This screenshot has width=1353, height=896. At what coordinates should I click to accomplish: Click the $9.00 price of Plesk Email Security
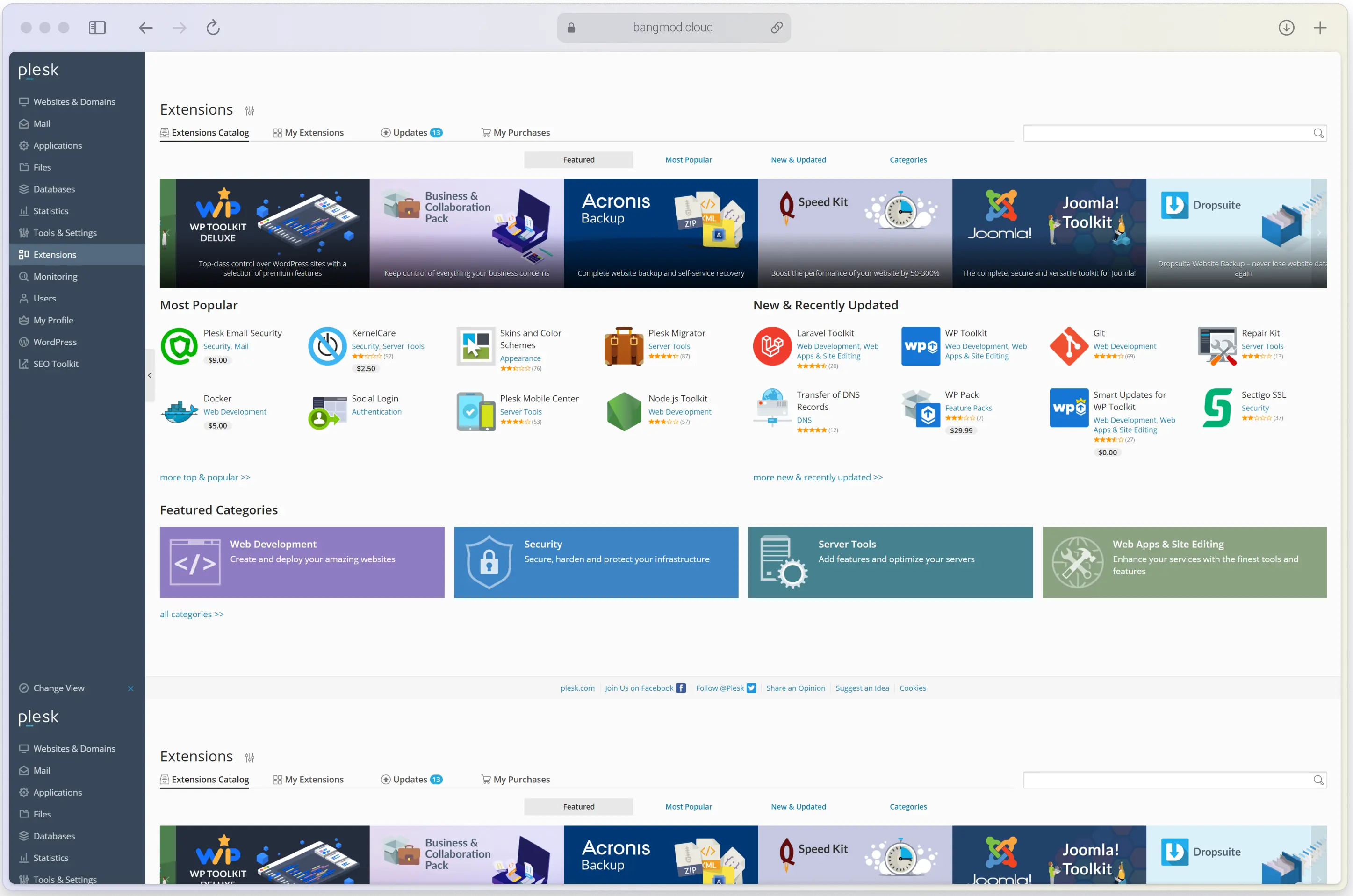(218, 360)
